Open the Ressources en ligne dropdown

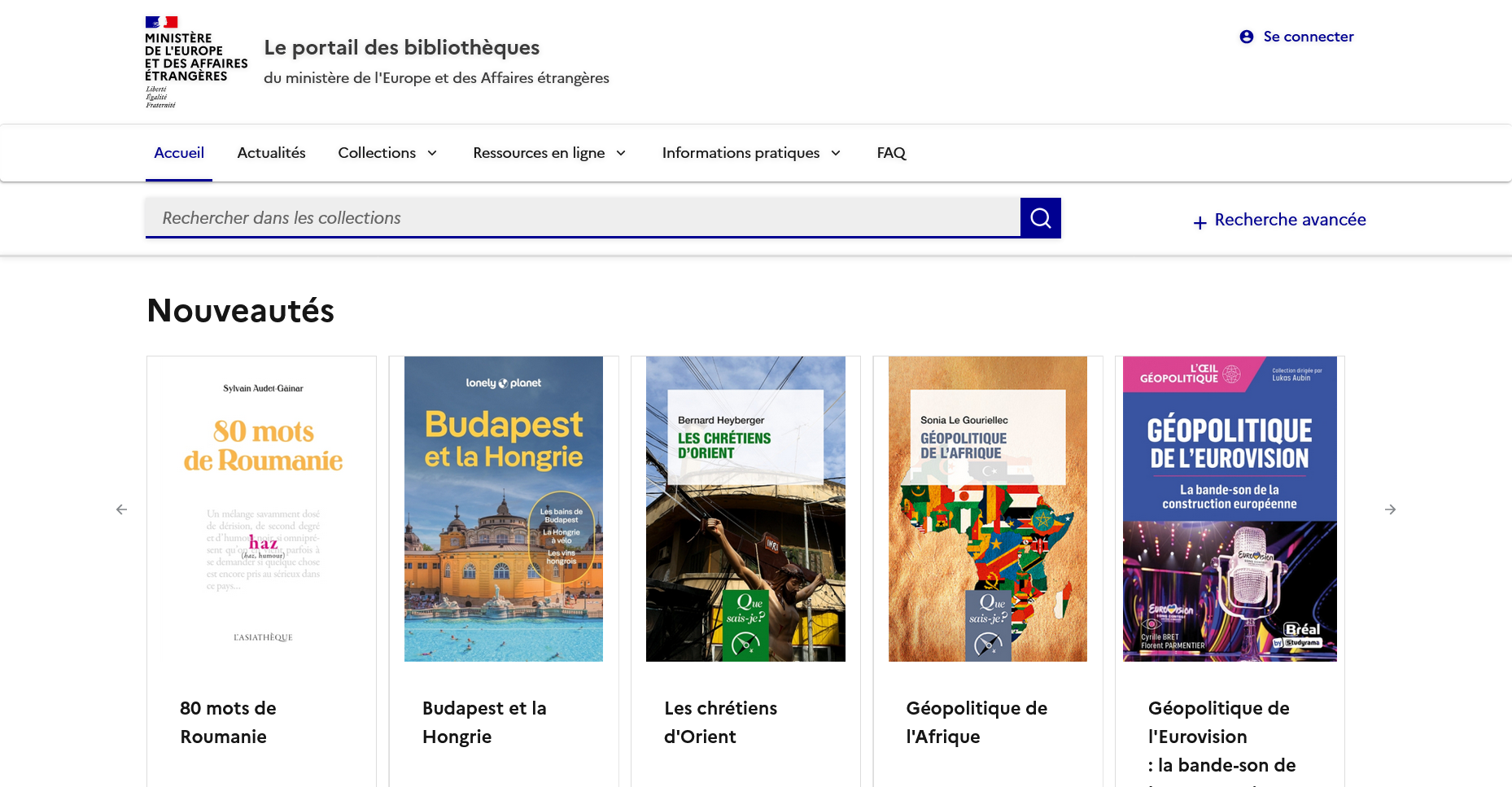click(x=549, y=153)
